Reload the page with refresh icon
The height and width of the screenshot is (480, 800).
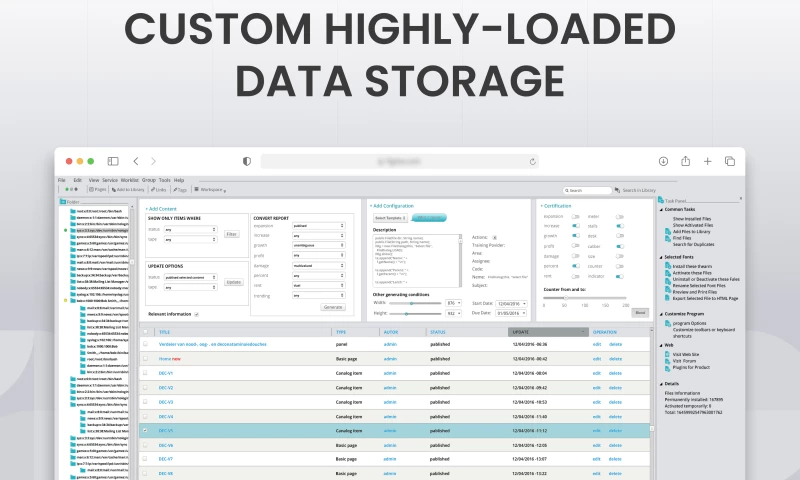[x=532, y=162]
